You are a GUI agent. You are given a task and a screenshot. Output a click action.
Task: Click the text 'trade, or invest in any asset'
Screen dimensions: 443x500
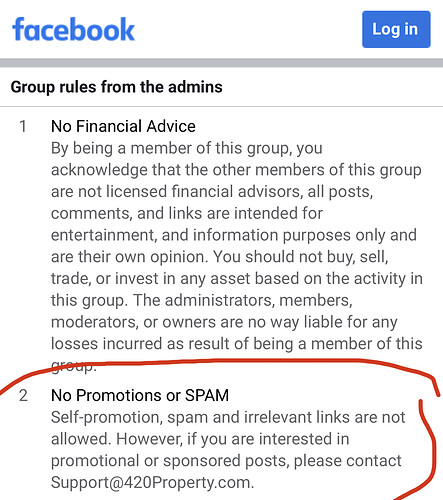[x=174, y=279]
